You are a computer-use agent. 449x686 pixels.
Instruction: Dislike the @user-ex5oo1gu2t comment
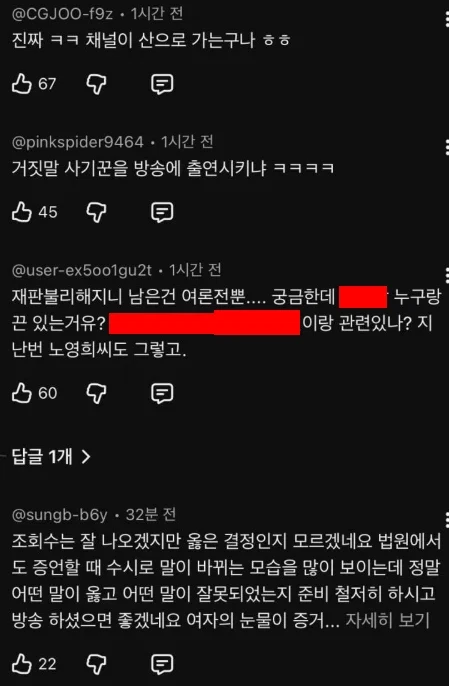coord(96,393)
